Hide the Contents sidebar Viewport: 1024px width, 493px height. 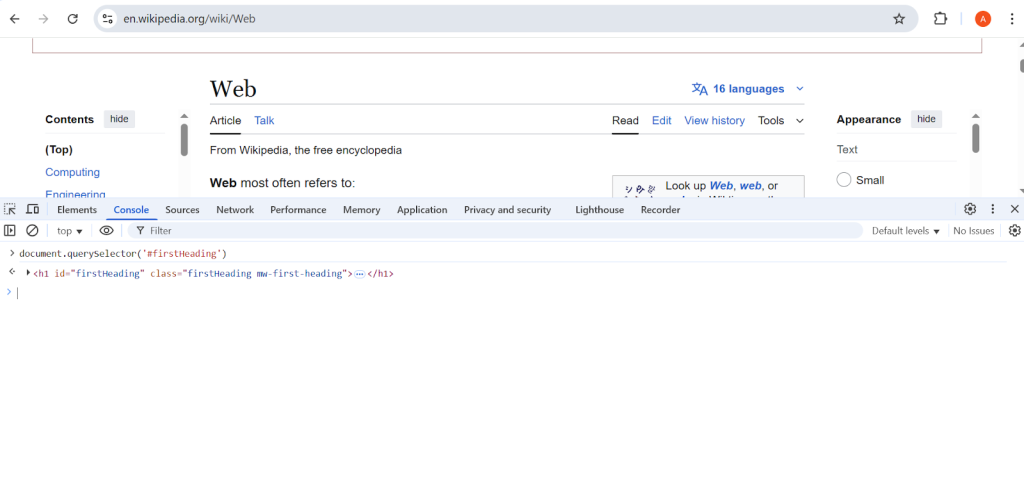click(x=119, y=119)
